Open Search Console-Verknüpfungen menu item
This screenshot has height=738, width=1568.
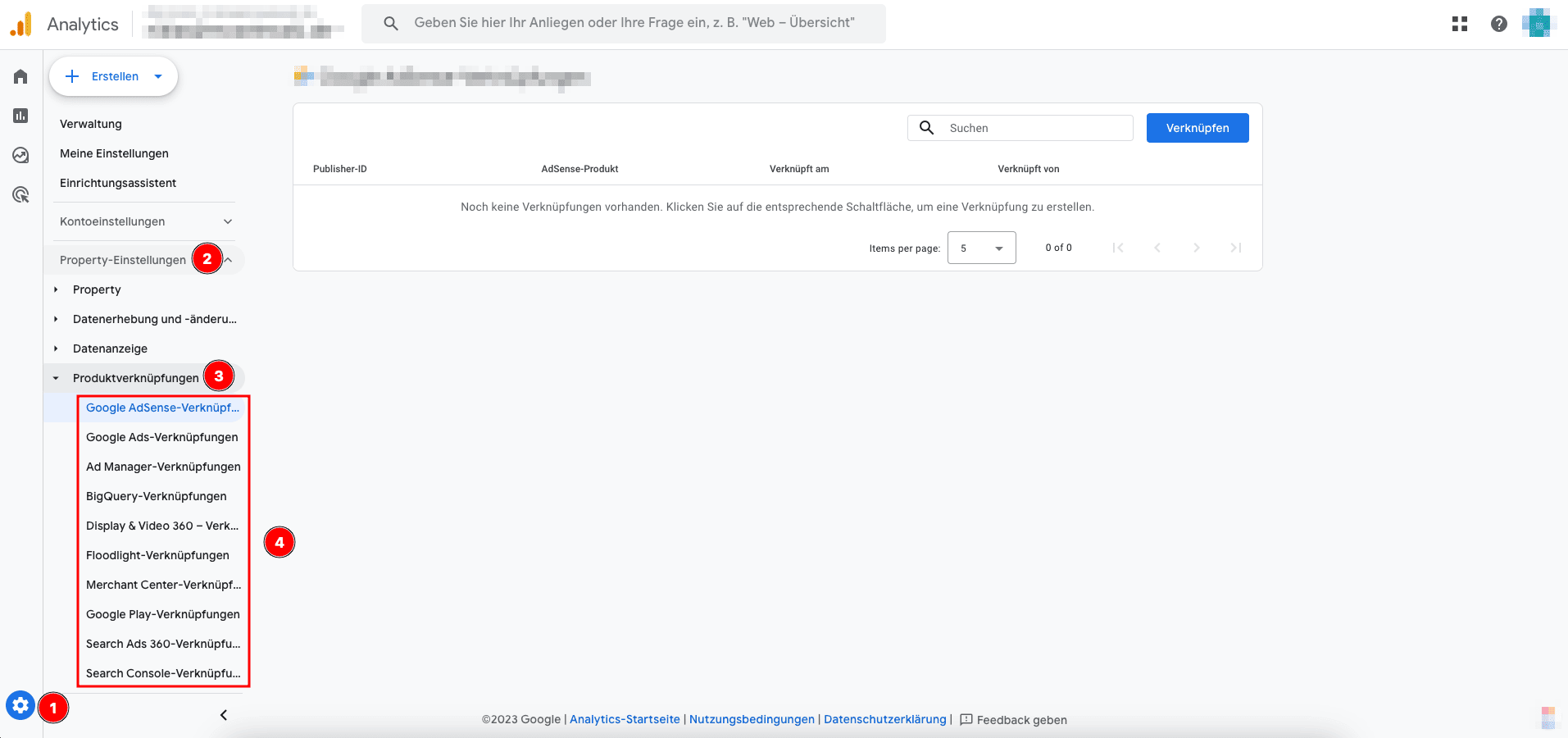tap(163, 673)
